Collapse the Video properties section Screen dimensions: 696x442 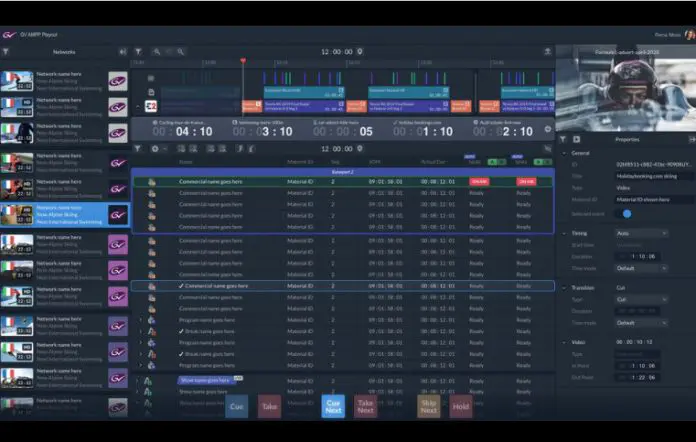(563, 342)
